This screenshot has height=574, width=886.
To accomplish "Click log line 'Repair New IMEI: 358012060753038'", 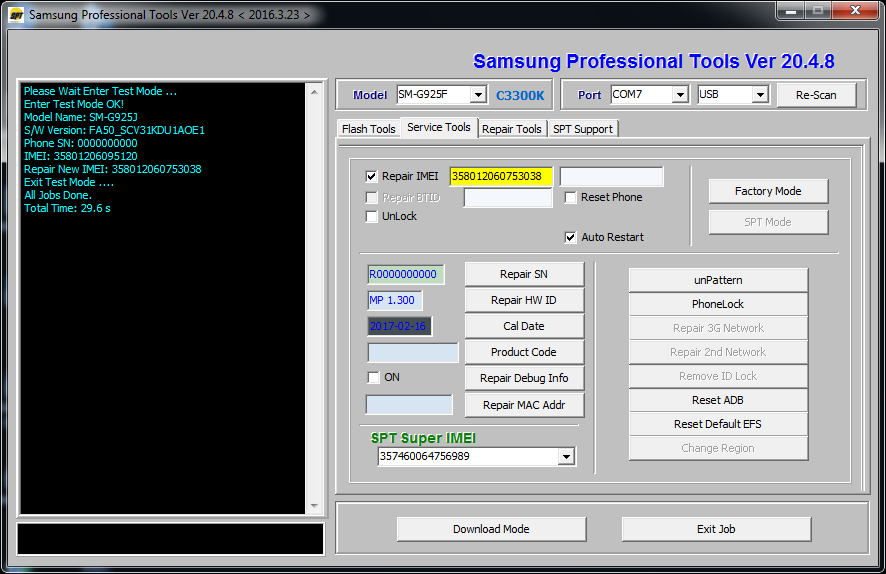I will (x=112, y=169).
